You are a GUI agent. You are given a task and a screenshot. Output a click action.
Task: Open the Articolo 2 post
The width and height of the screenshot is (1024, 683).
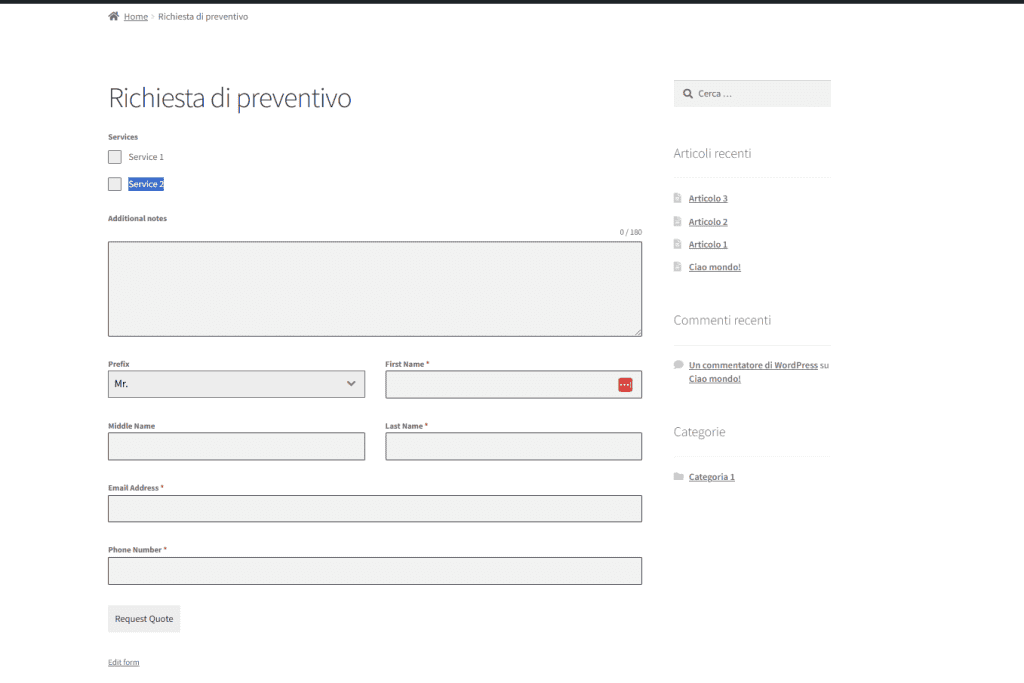click(x=708, y=221)
